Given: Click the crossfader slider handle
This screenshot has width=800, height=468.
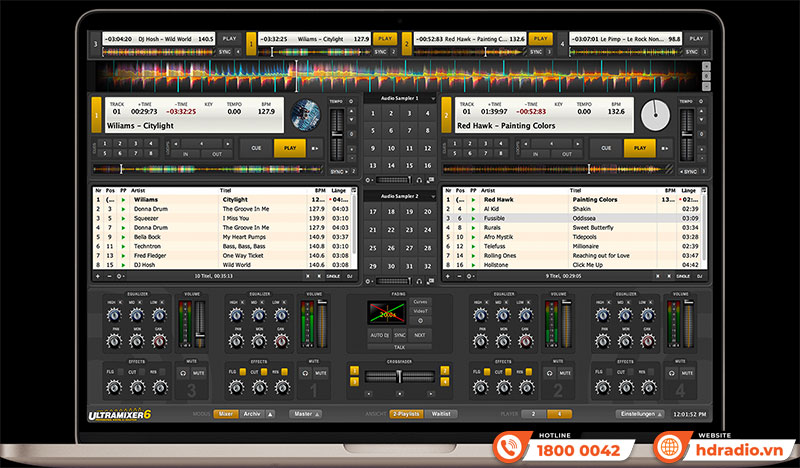Looking at the screenshot, I should (399, 376).
